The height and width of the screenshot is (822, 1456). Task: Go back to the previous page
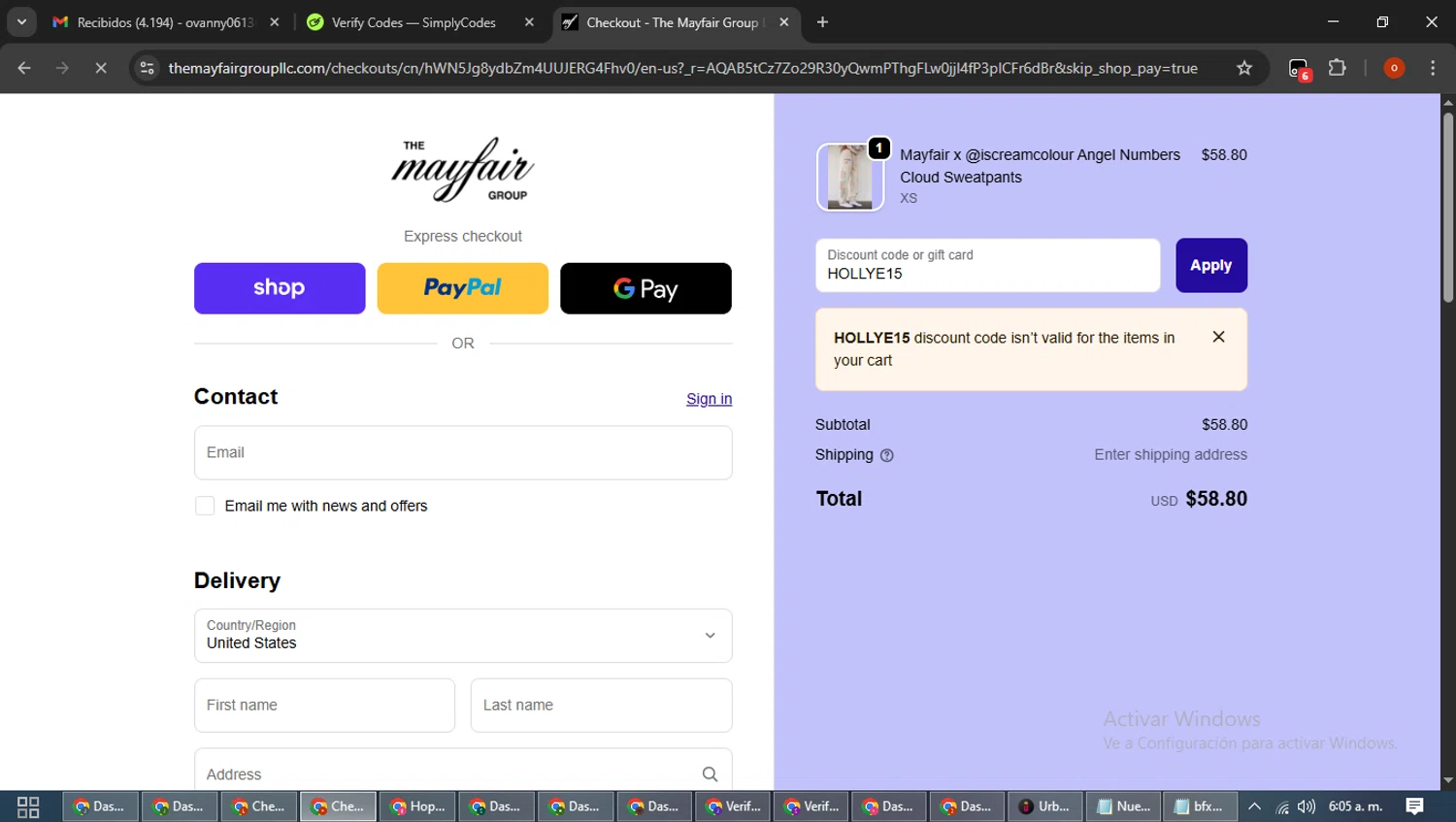tap(24, 68)
